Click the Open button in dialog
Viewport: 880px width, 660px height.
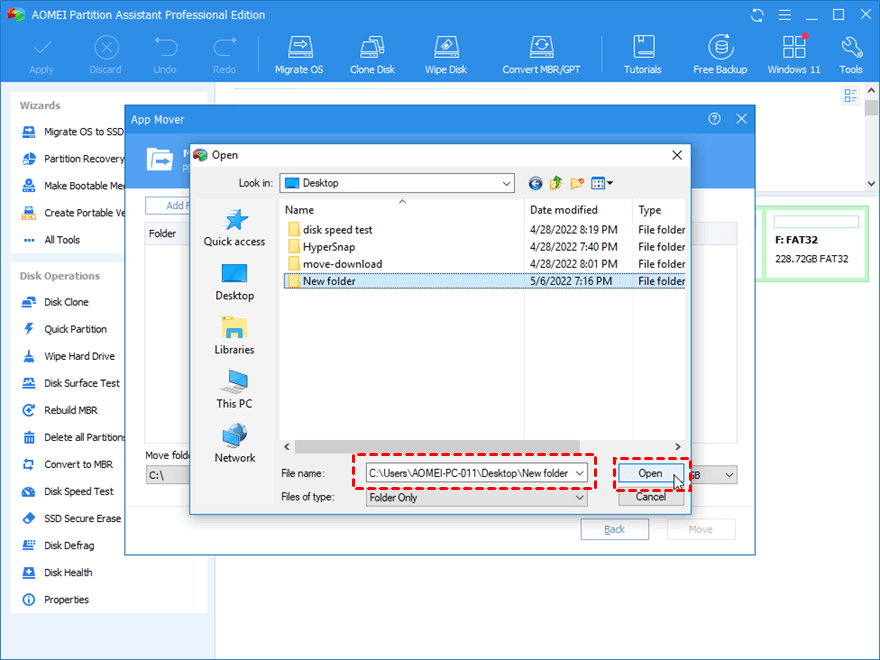pyautogui.click(x=650, y=474)
